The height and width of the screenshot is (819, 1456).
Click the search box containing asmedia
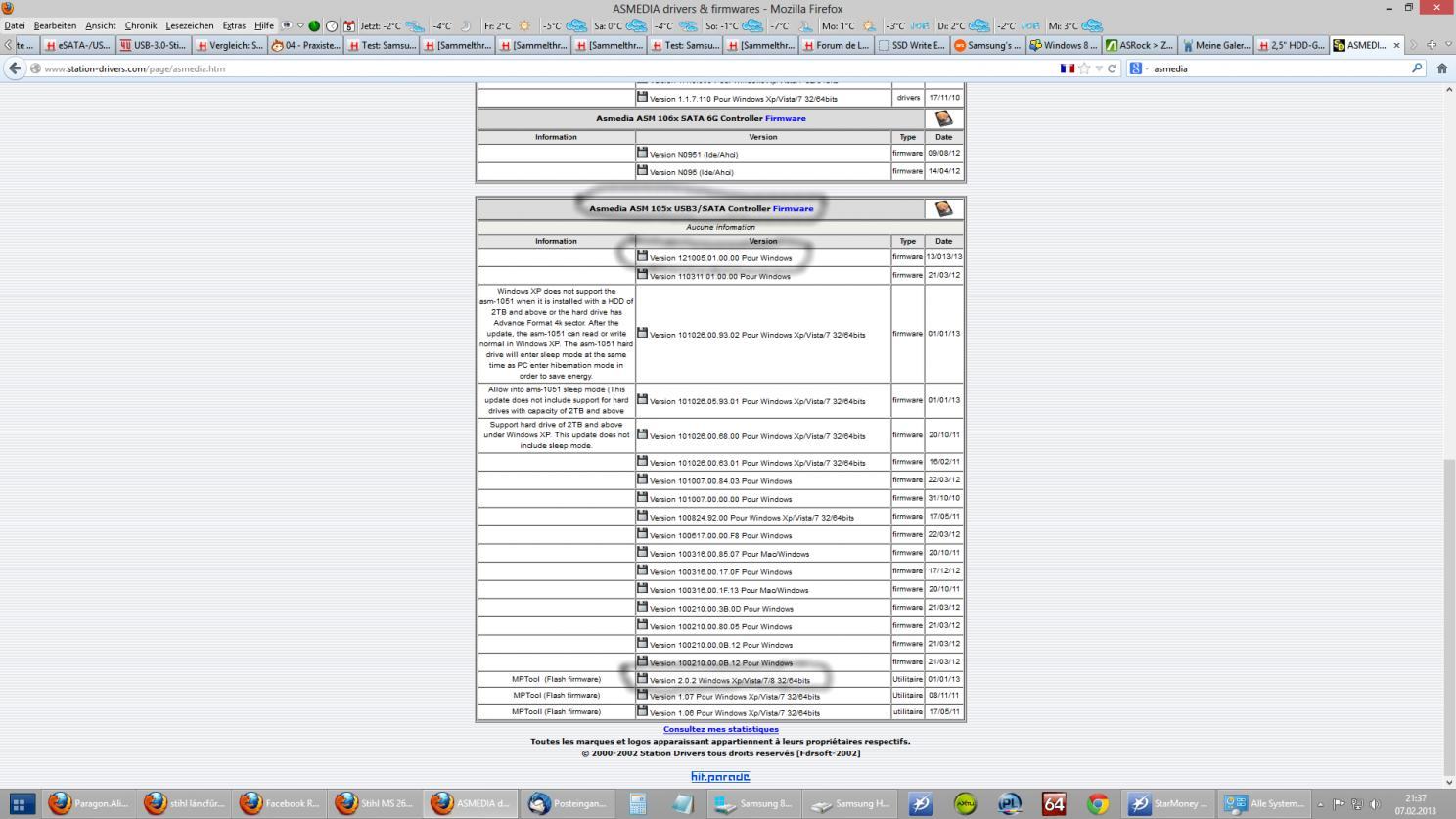(x=1277, y=68)
